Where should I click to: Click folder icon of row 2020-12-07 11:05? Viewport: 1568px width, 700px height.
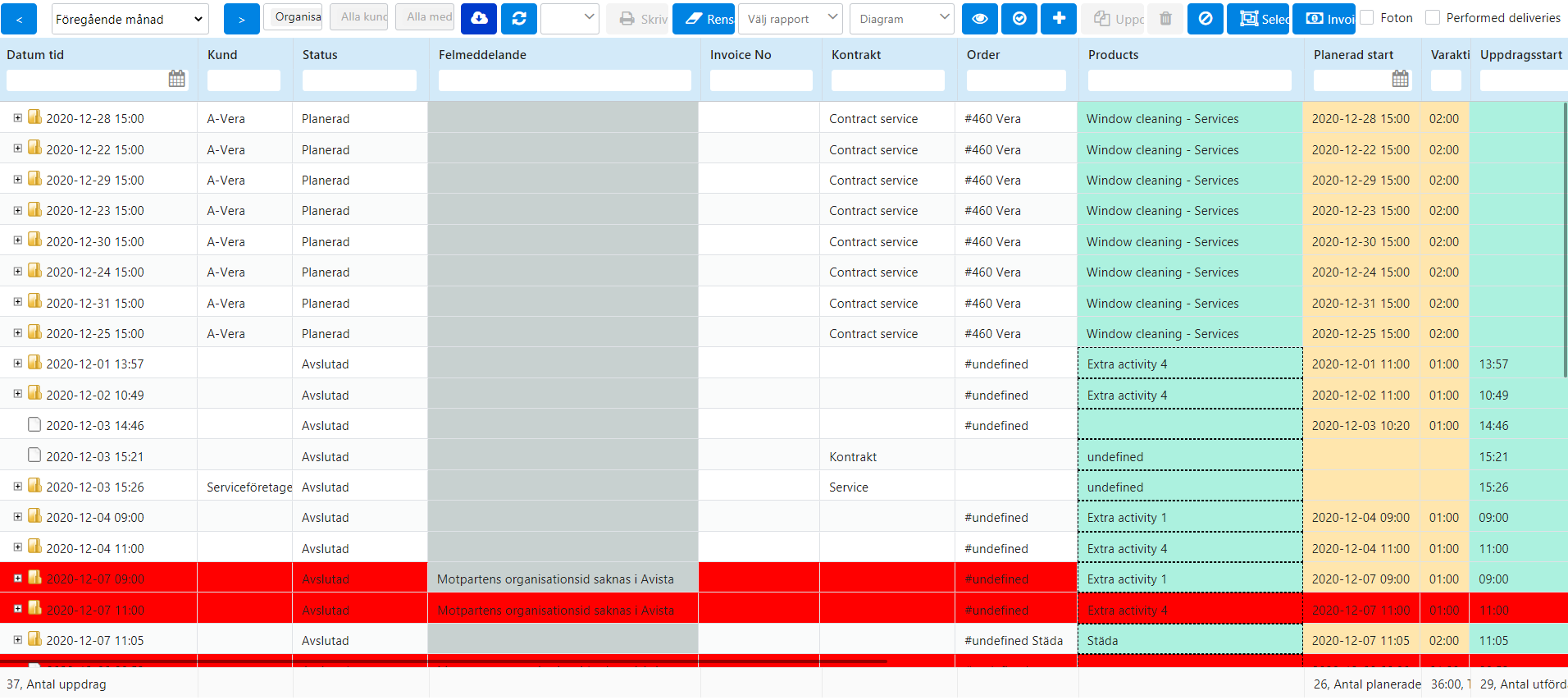coord(34,639)
